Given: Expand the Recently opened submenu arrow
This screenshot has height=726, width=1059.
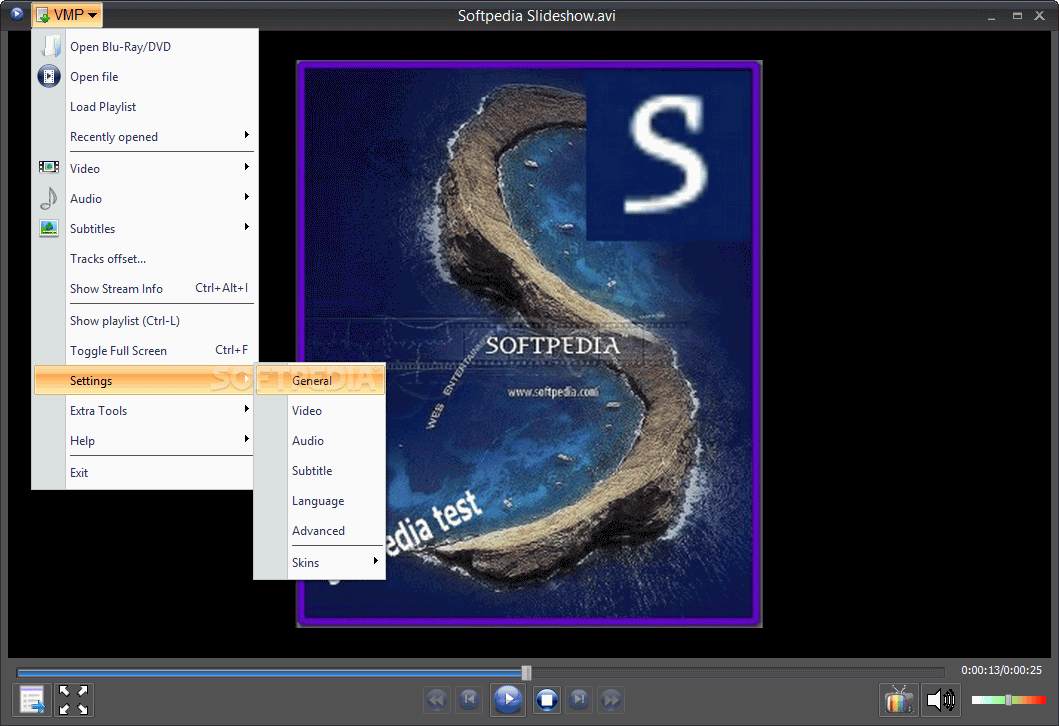Looking at the screenshot, I should tap(247, 135).
